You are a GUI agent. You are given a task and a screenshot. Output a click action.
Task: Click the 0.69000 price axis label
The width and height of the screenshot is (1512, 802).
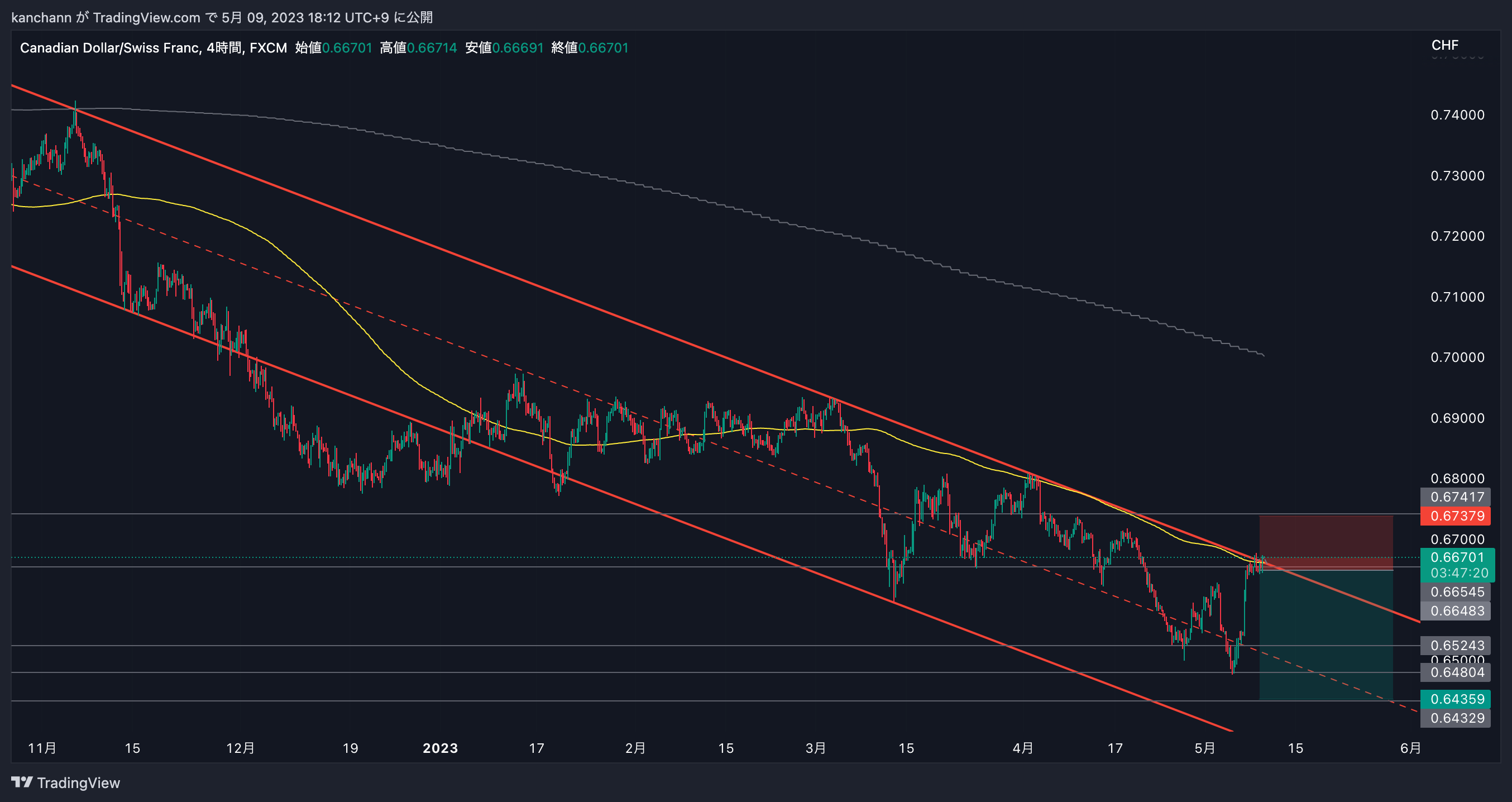(1457, 418)
